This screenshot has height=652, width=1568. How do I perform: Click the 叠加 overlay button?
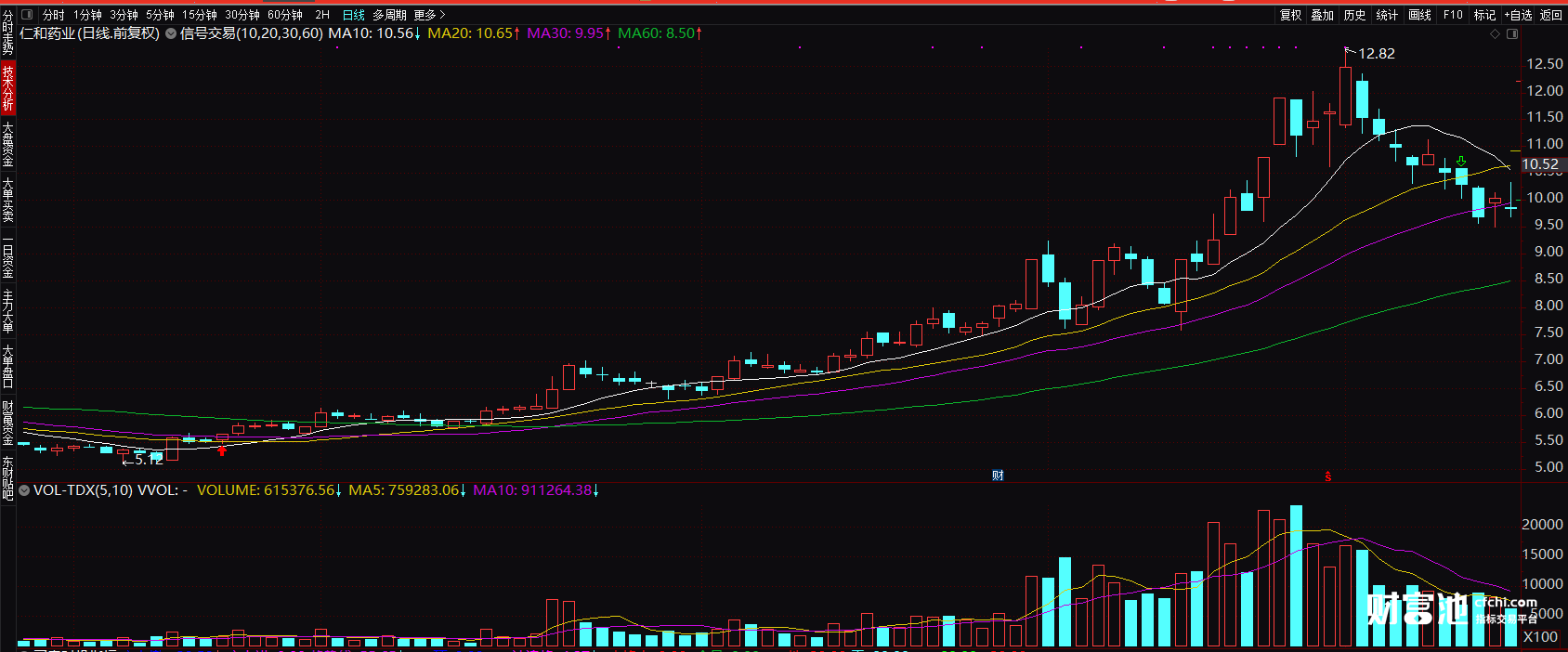[1322, 15]
